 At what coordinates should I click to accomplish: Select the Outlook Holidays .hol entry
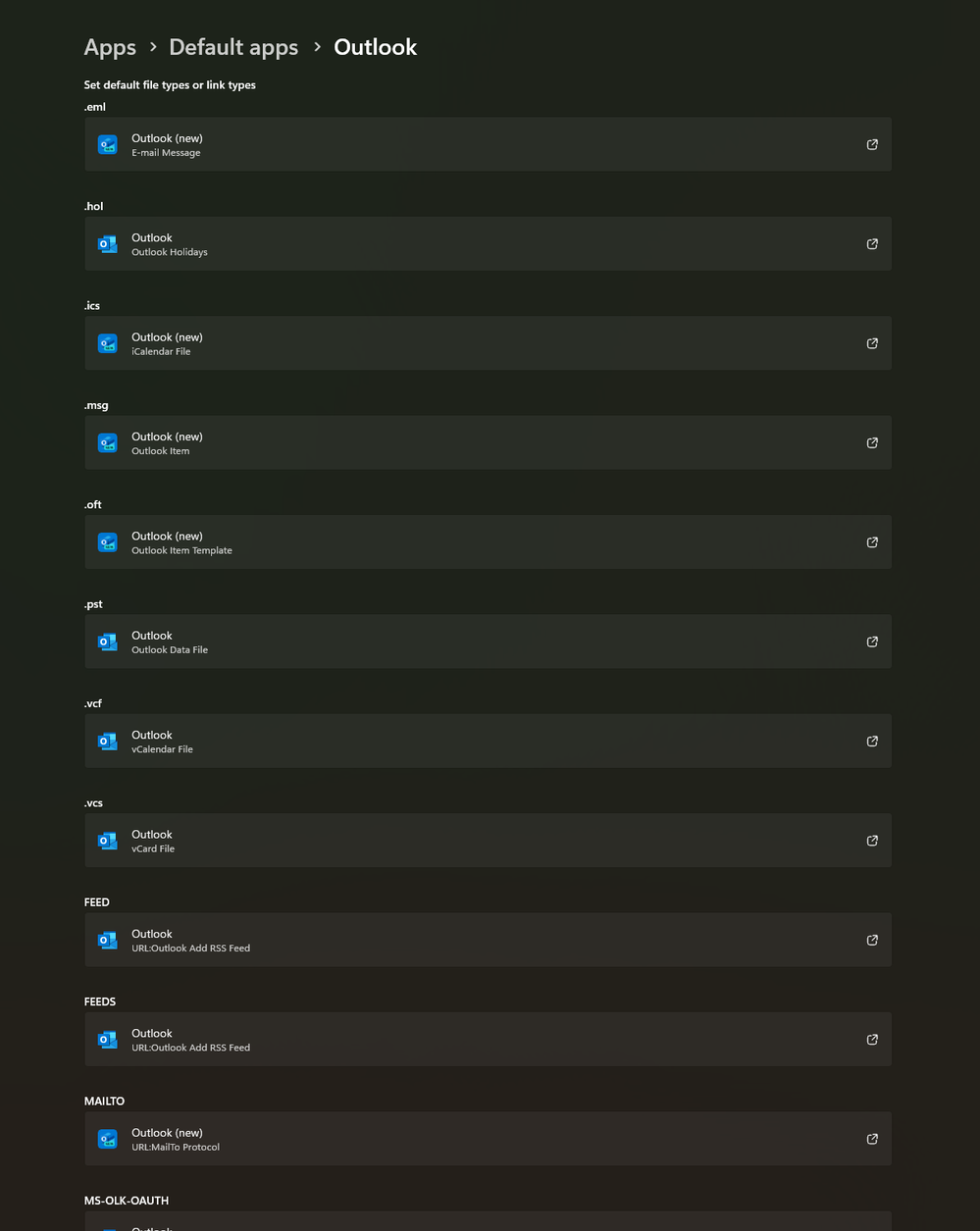[488, 244]
